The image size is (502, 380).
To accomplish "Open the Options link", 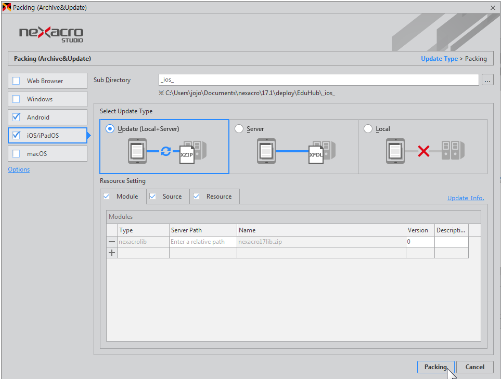I will pyautogui.click(x=19, y=170).
